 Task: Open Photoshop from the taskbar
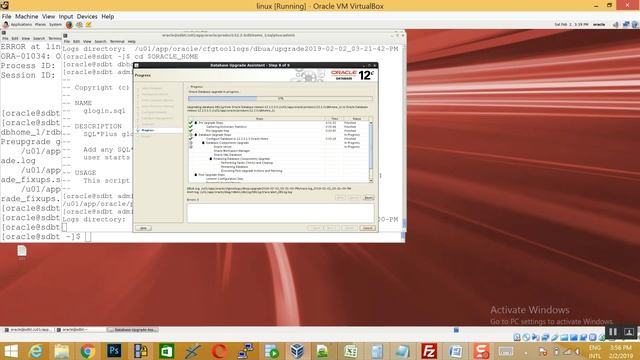click(114, 351)
